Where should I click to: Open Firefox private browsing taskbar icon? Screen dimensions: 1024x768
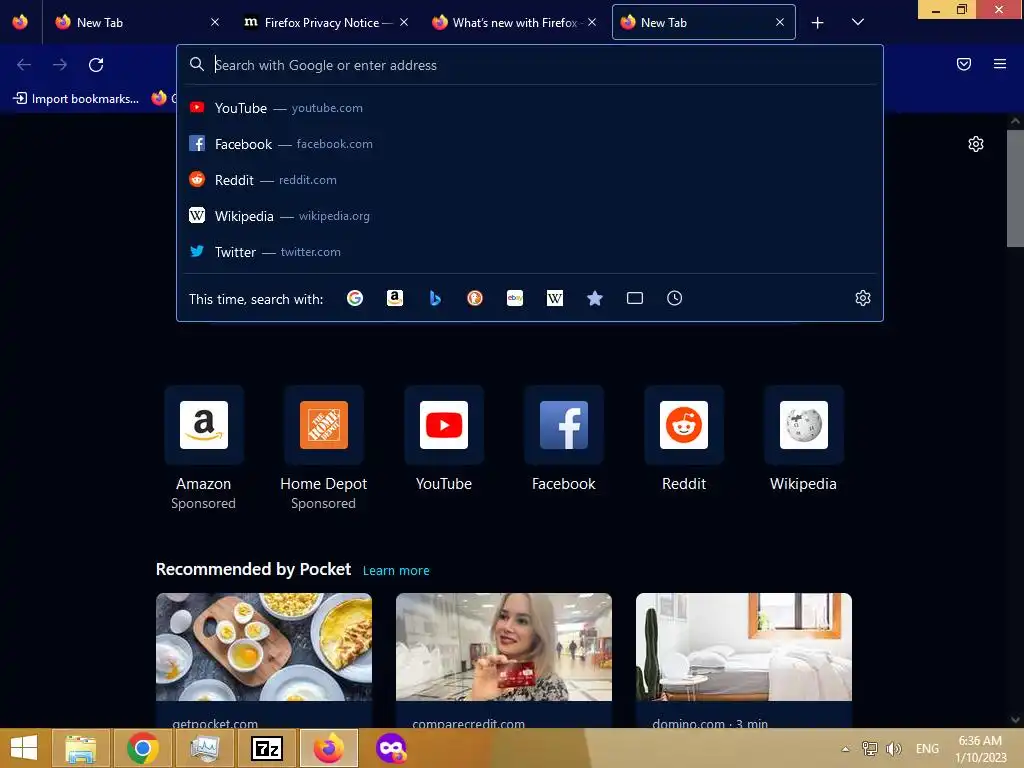point(391,748)
